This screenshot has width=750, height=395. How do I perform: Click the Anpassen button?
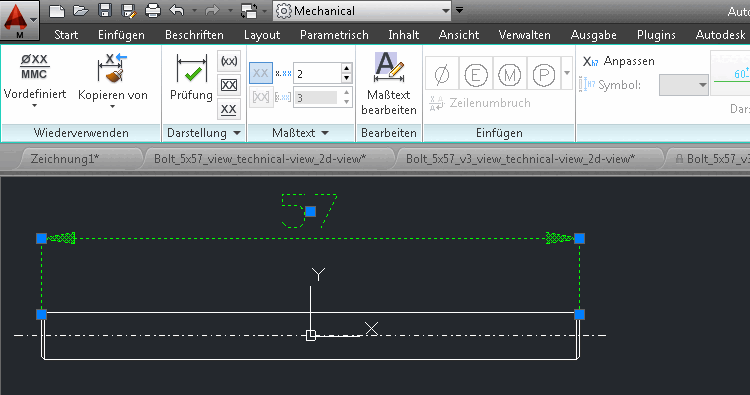618,61
